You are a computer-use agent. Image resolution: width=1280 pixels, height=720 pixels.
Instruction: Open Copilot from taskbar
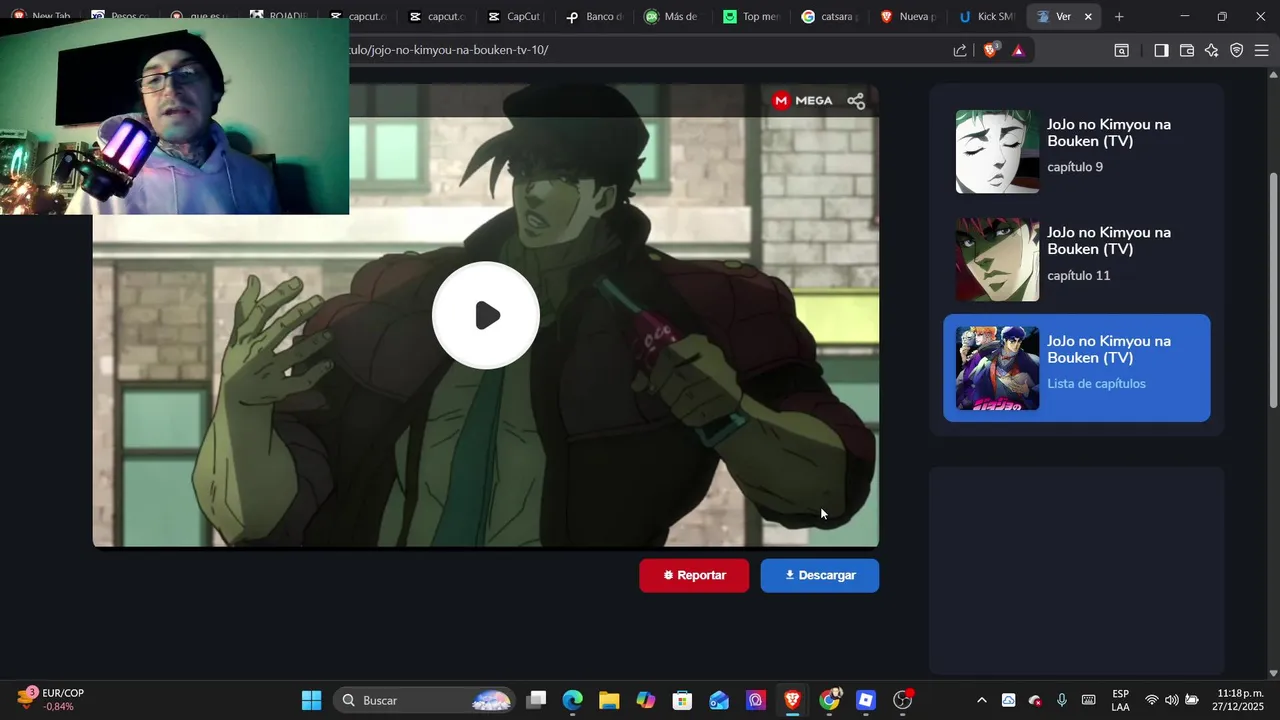646,700
